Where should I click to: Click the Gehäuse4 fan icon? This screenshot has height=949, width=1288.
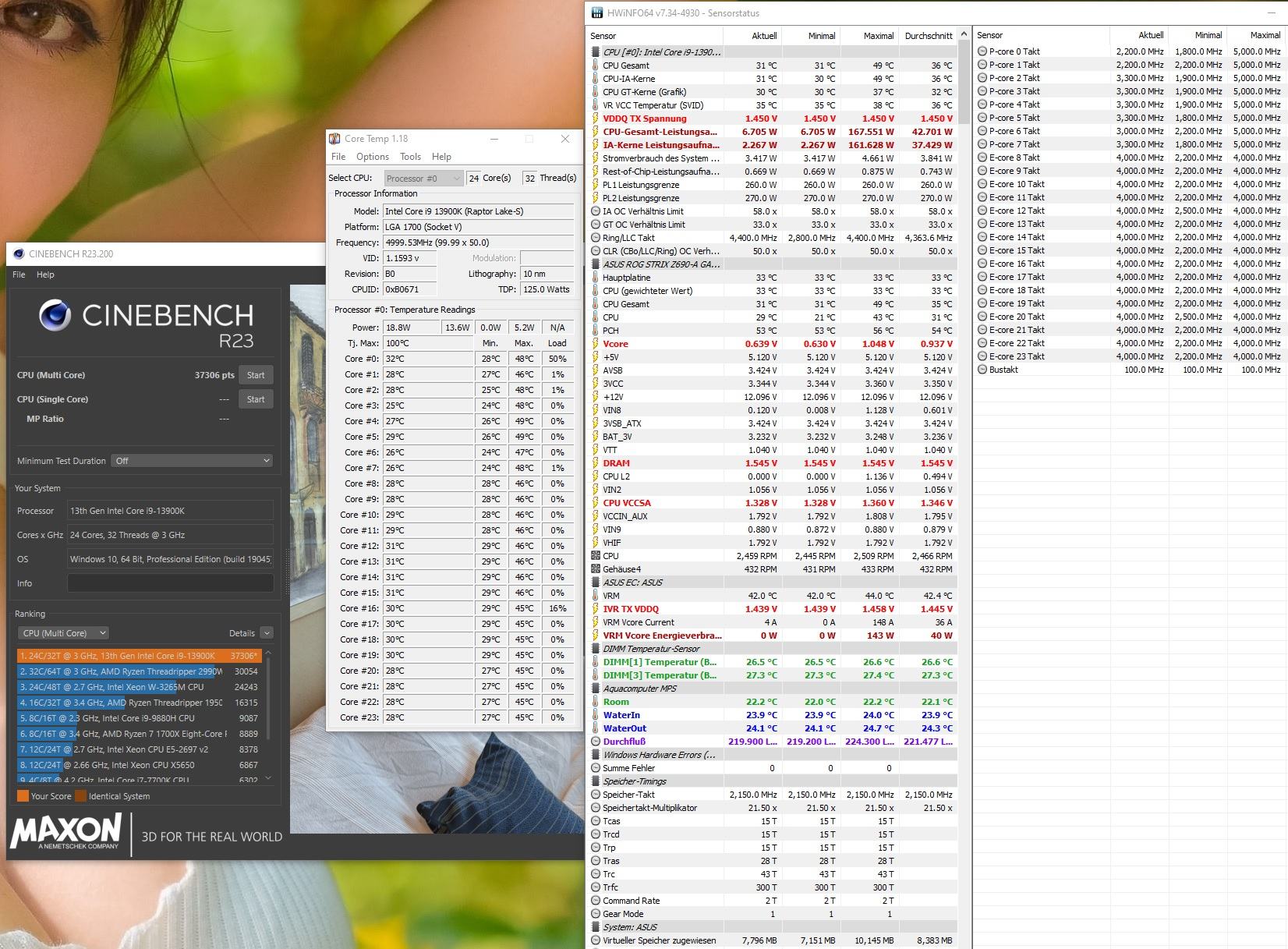596,569
